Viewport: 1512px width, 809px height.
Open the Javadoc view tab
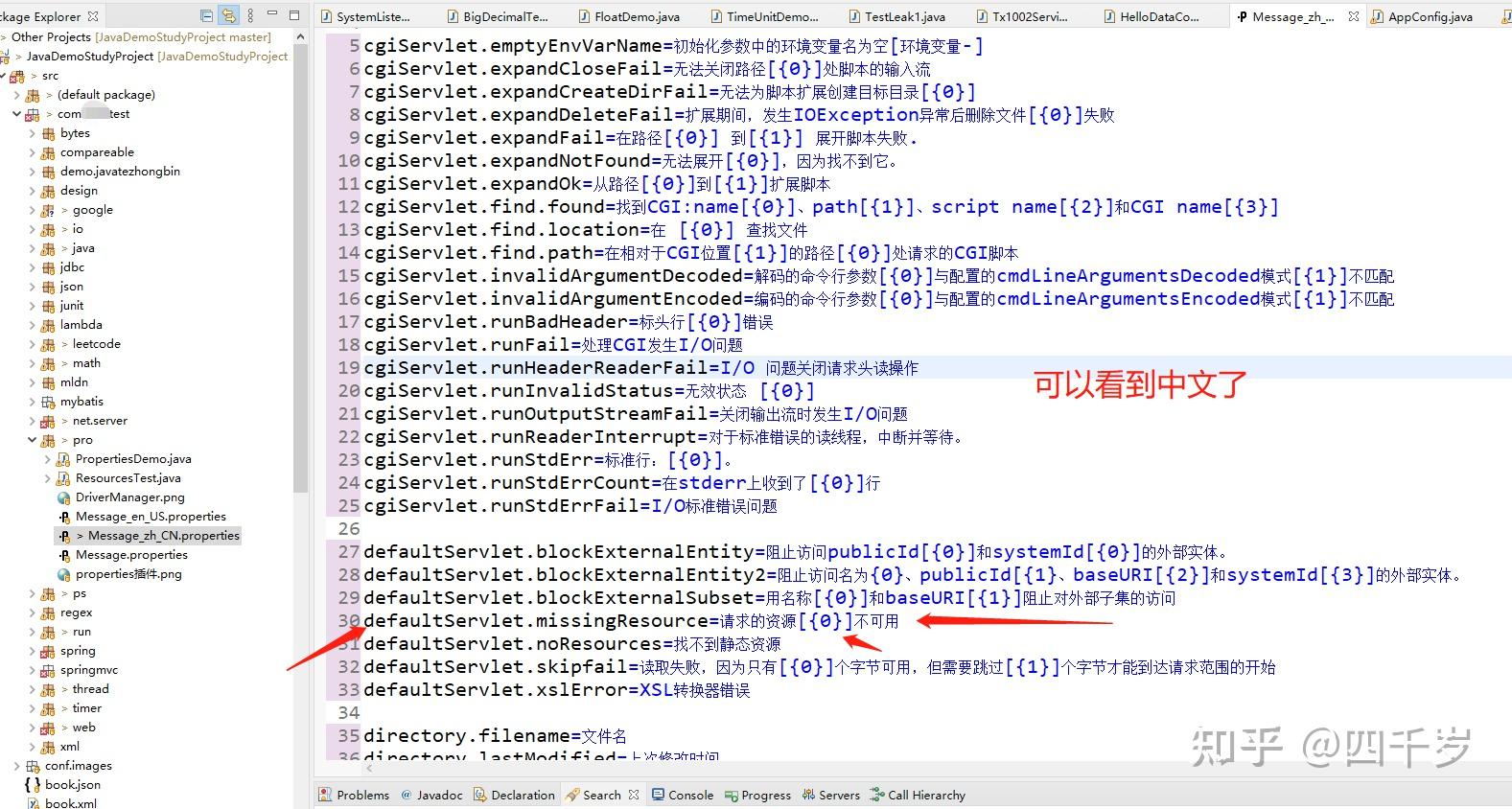tap(431, 795)
